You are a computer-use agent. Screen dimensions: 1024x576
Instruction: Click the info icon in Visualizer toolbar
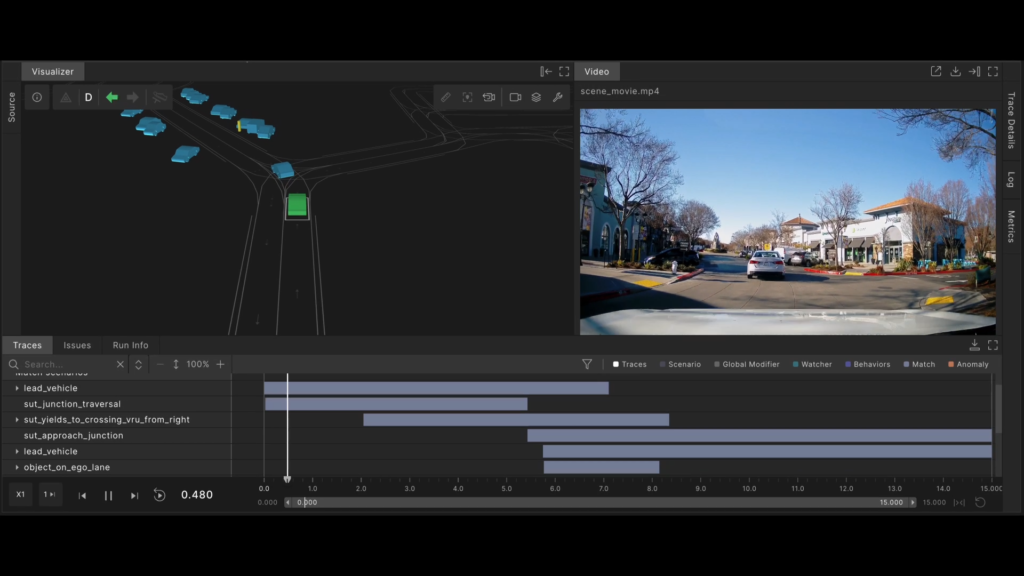[x=37, y=97]
